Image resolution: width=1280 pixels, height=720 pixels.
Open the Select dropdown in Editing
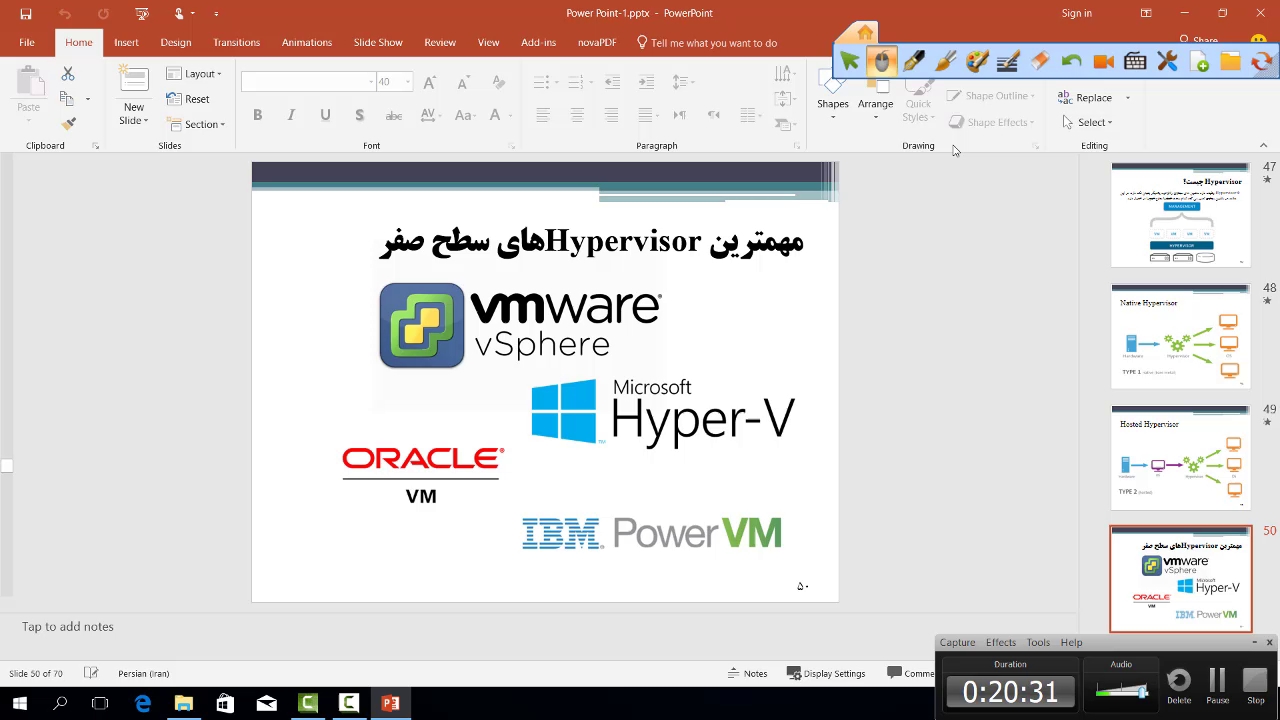point(1088,122)
